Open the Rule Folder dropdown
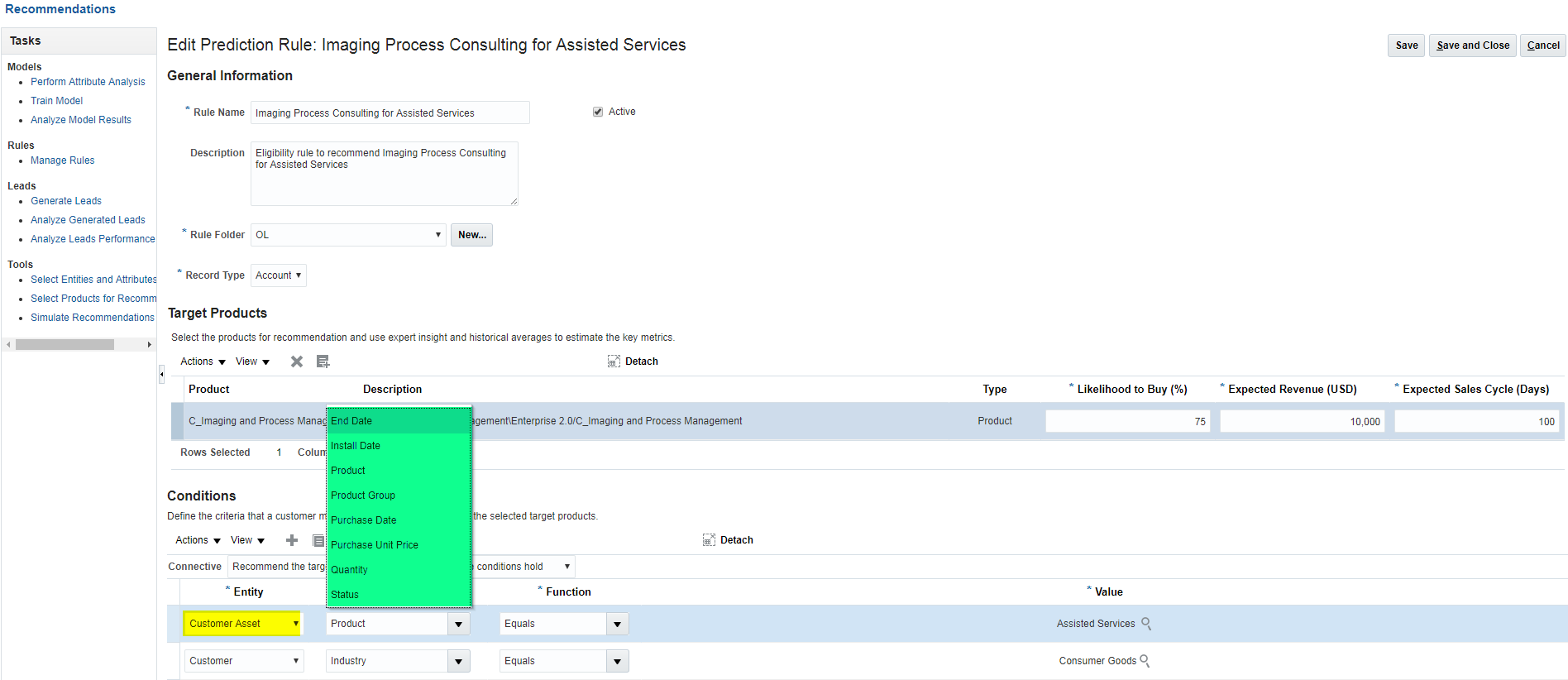Image resolution: width=1568 pixels, height=680 pixels. point(348,235)
